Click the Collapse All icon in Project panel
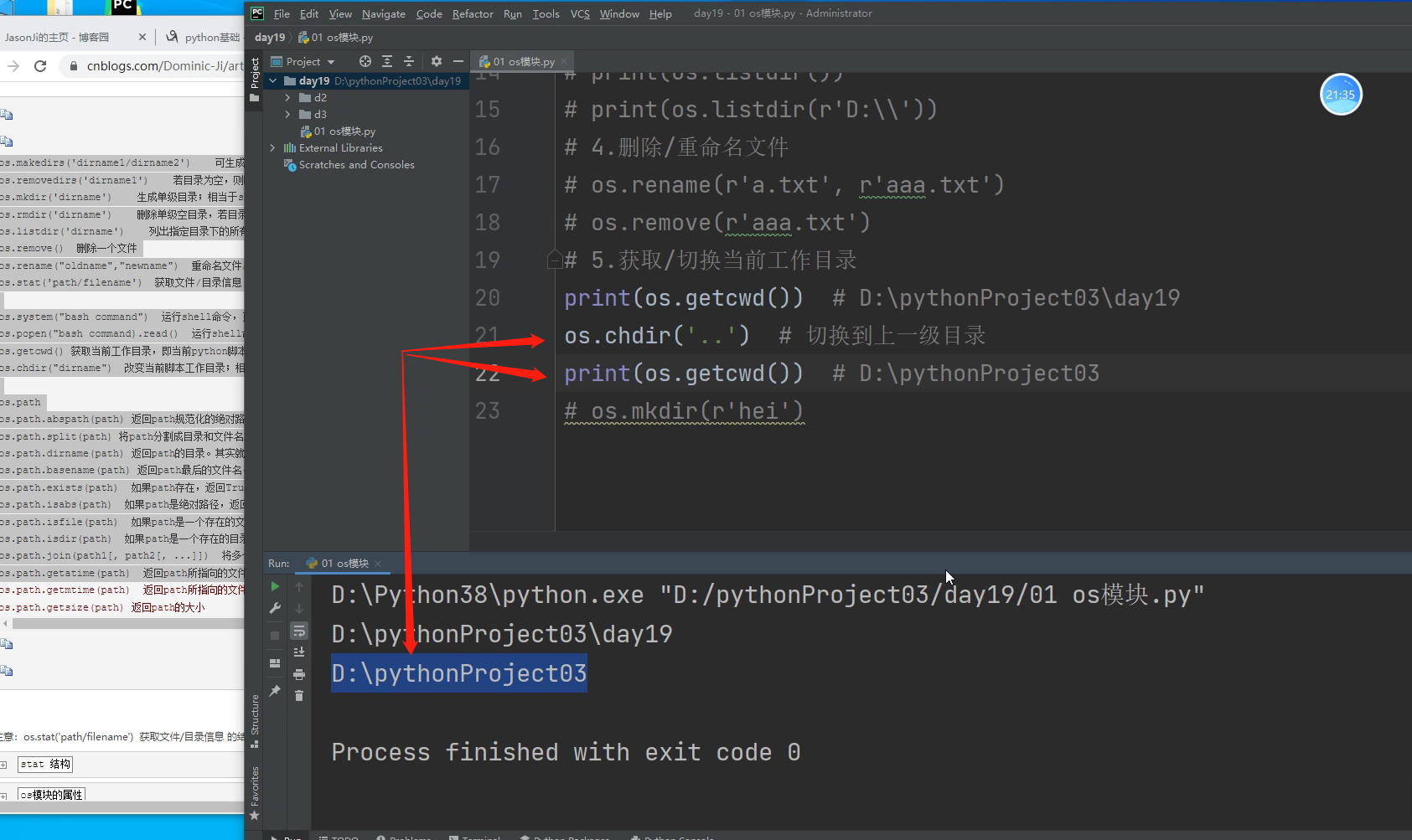1412x840 pixels. 409,61
